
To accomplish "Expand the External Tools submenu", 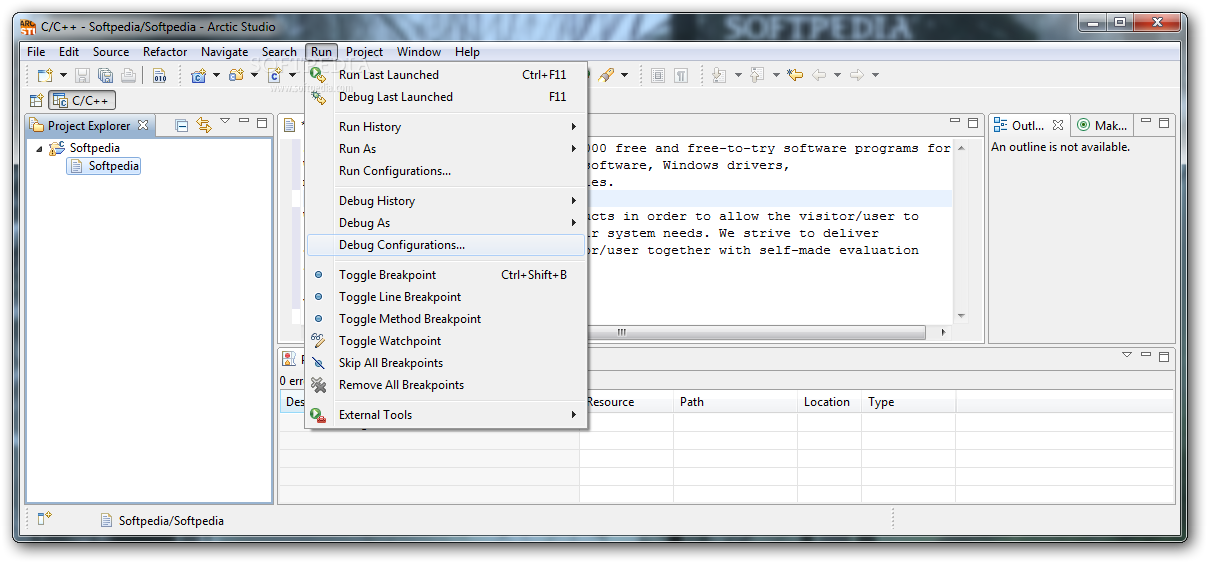I will (445, 415).
